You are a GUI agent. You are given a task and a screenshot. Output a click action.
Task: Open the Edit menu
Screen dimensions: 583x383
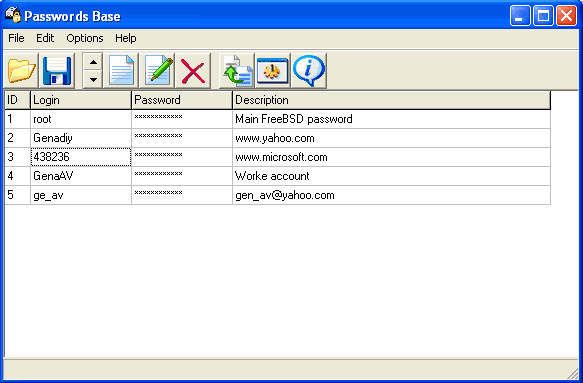pyautogui.click(x=45, y=38)
